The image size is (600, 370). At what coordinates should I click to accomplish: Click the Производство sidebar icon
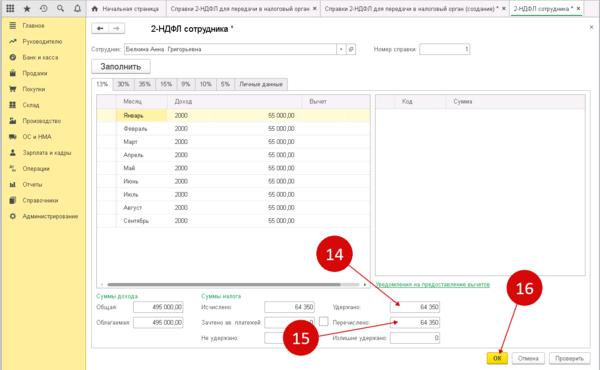click(13, 121)
